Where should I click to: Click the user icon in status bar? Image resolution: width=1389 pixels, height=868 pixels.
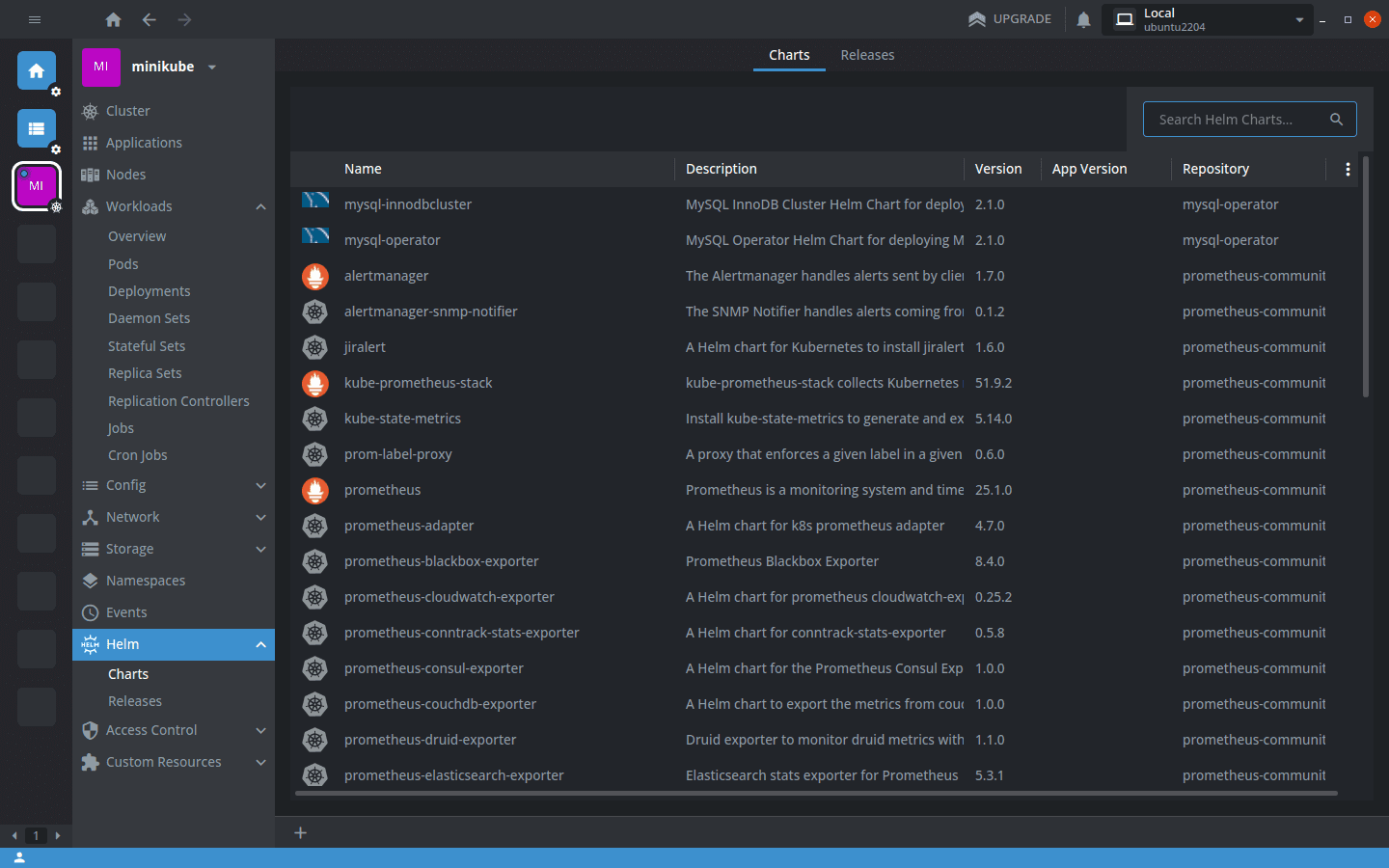tap(18, 857)
